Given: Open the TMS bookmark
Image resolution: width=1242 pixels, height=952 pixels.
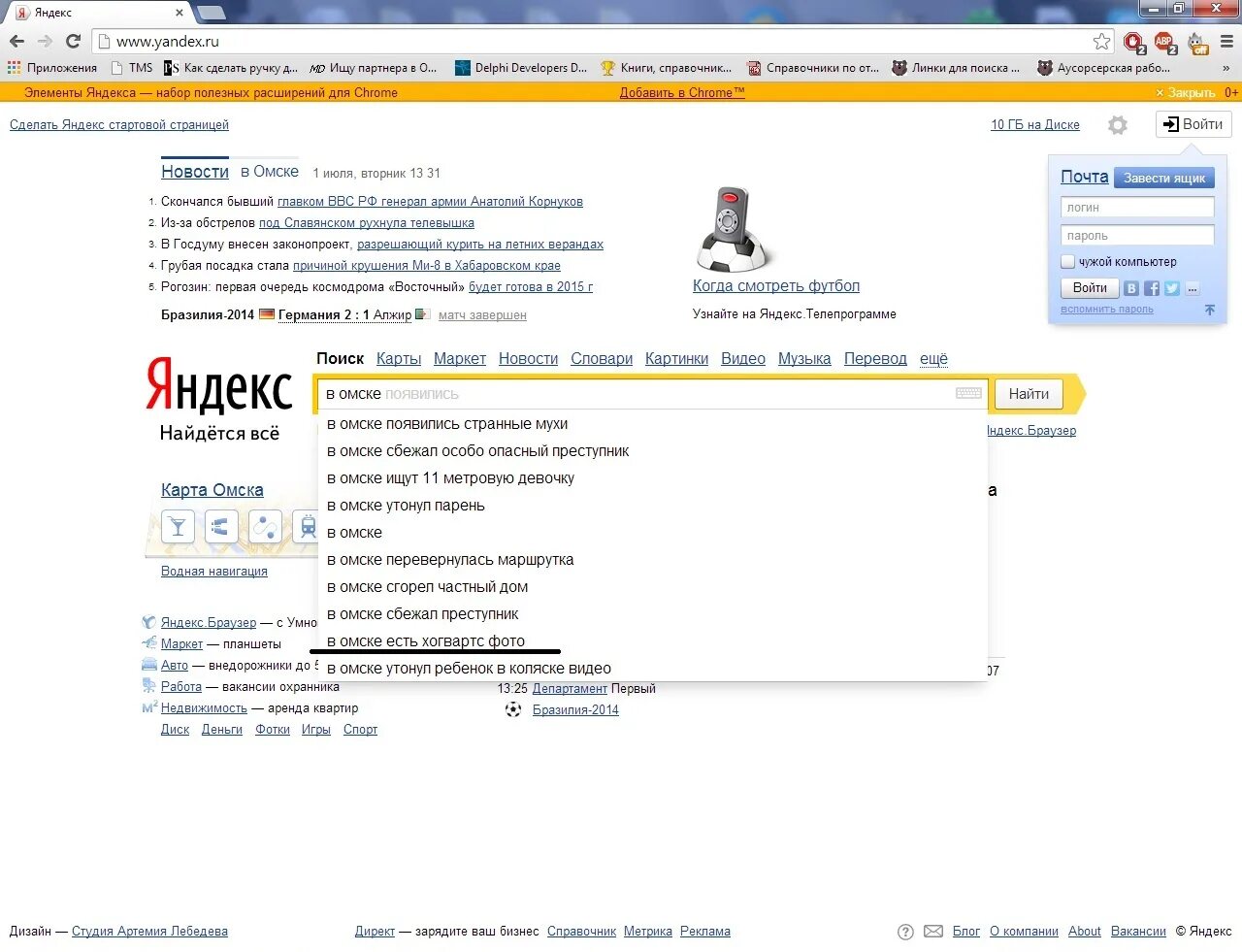Looking at the screenshot, I should pos(132,68).
